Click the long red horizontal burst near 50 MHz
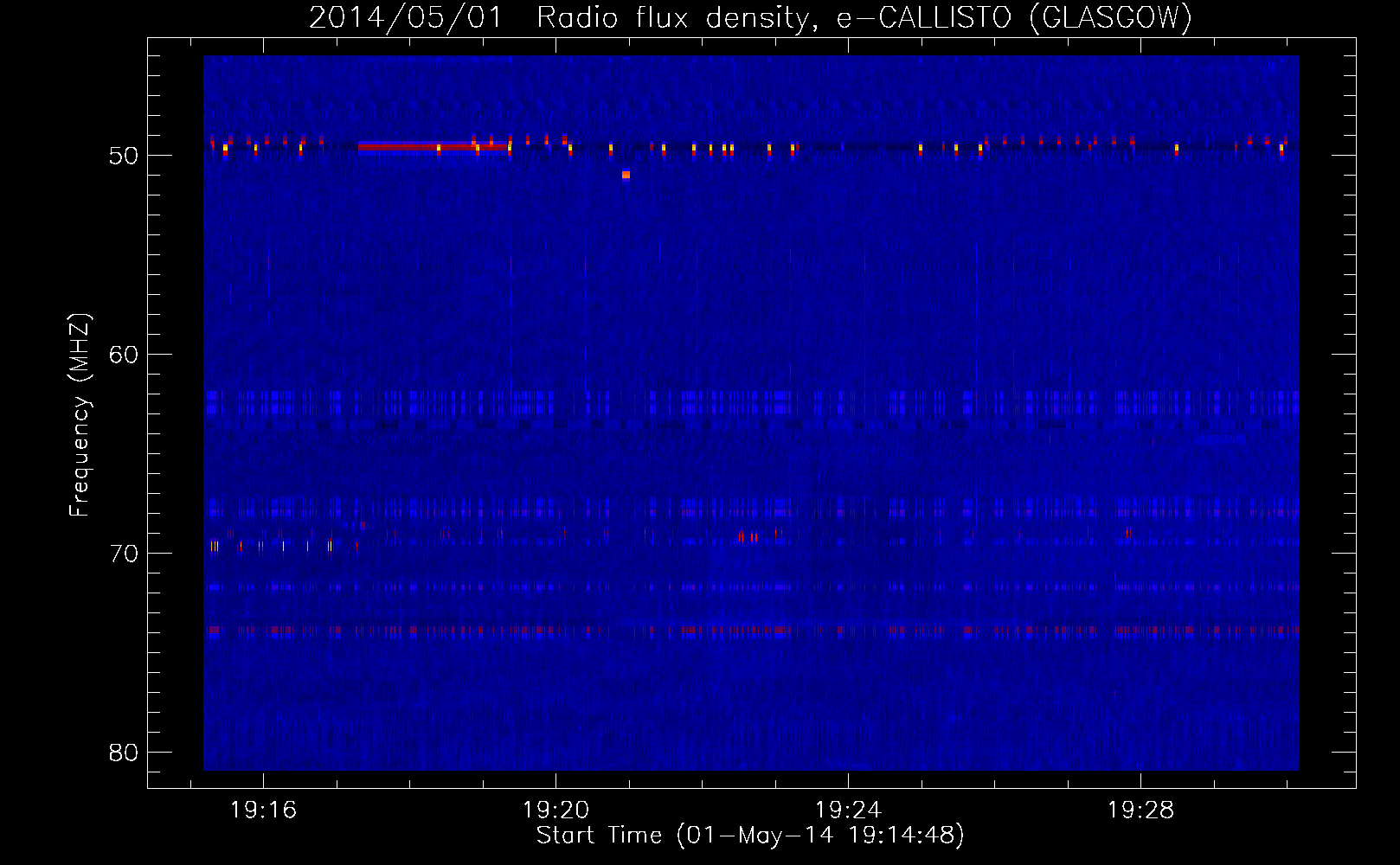1400x865 pixels. [x=433, y=146]
